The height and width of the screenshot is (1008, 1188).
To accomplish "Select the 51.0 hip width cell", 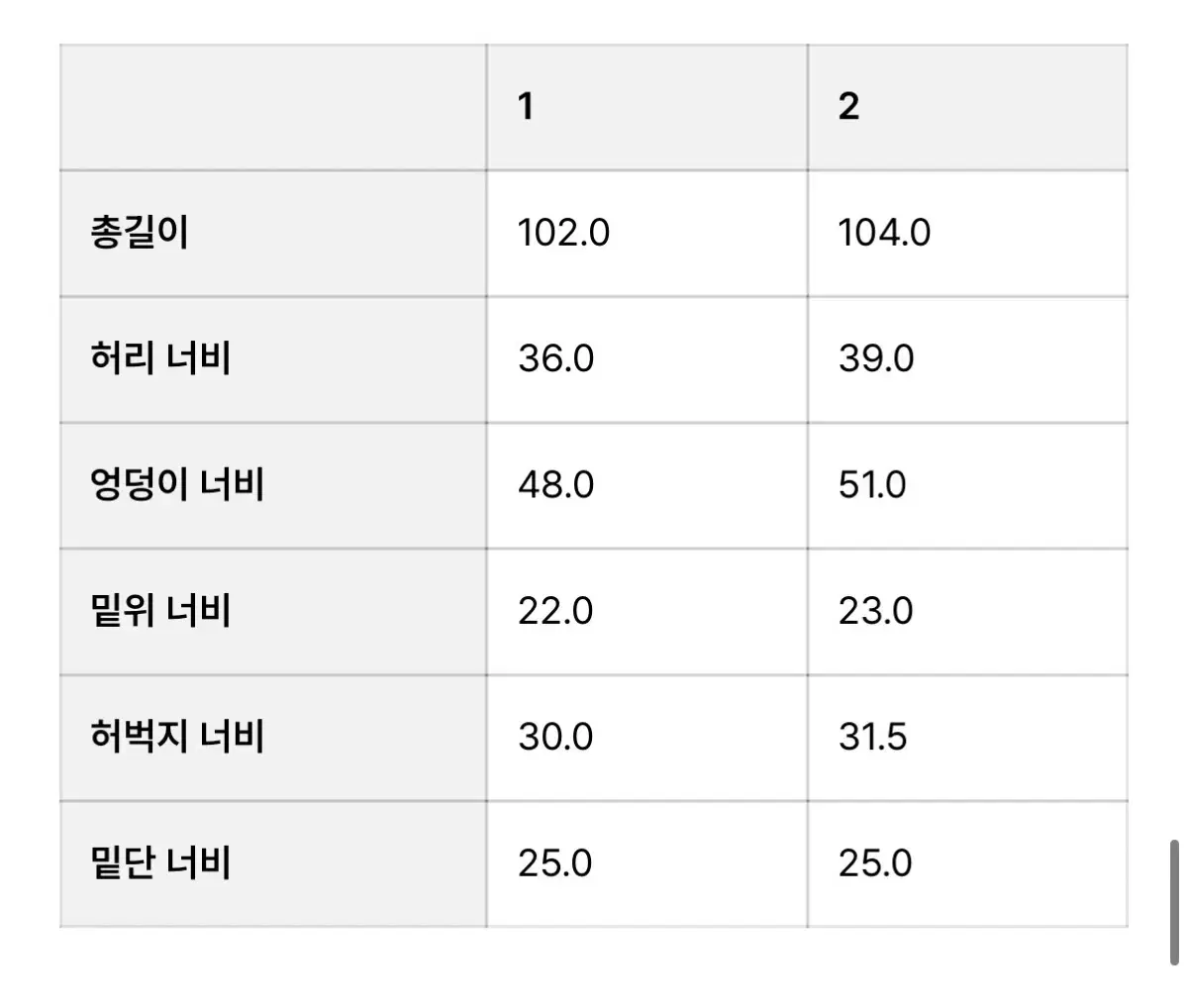I will [967, 486].
